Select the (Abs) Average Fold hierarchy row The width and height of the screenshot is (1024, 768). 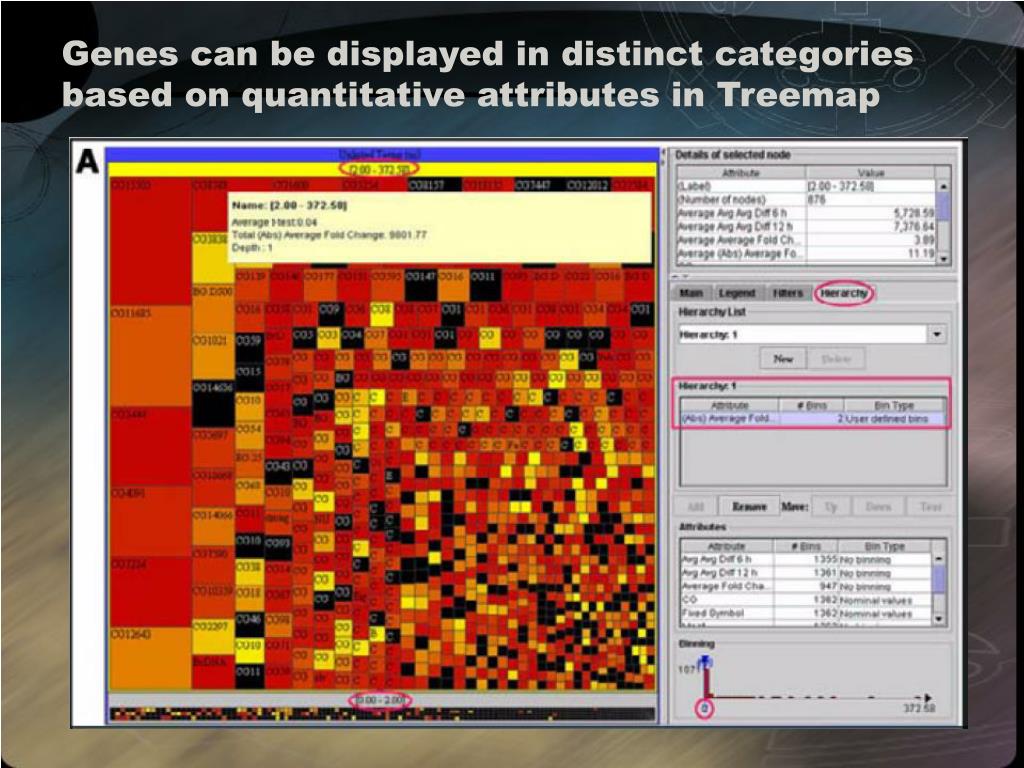click(x=813, y=419)
